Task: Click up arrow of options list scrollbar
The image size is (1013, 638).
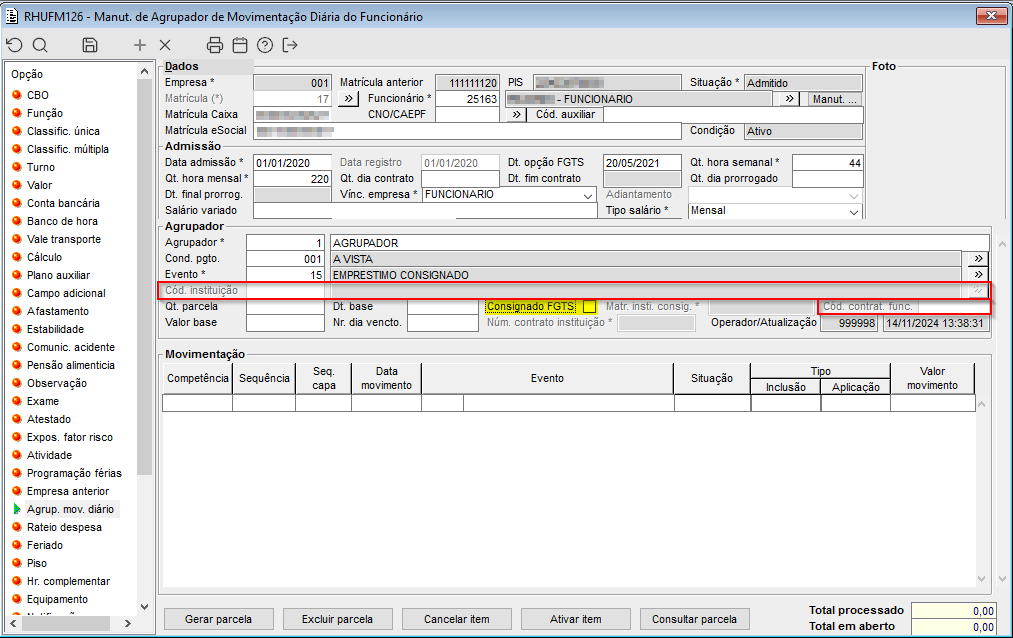Action: click(x=144, y=72)
